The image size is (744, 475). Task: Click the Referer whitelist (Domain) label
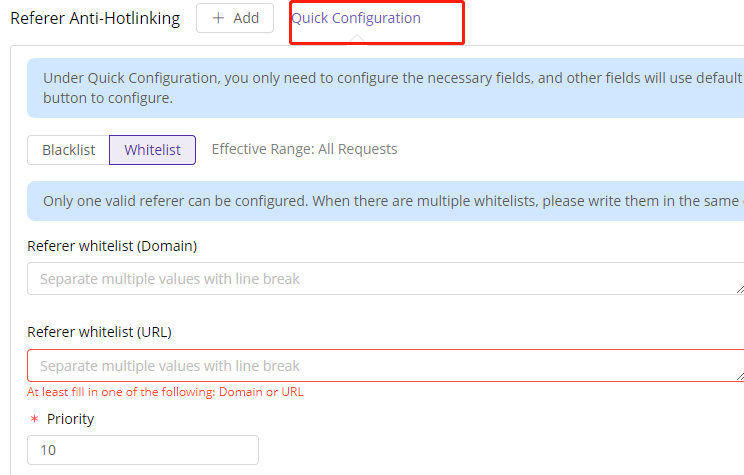click(112, 246)
